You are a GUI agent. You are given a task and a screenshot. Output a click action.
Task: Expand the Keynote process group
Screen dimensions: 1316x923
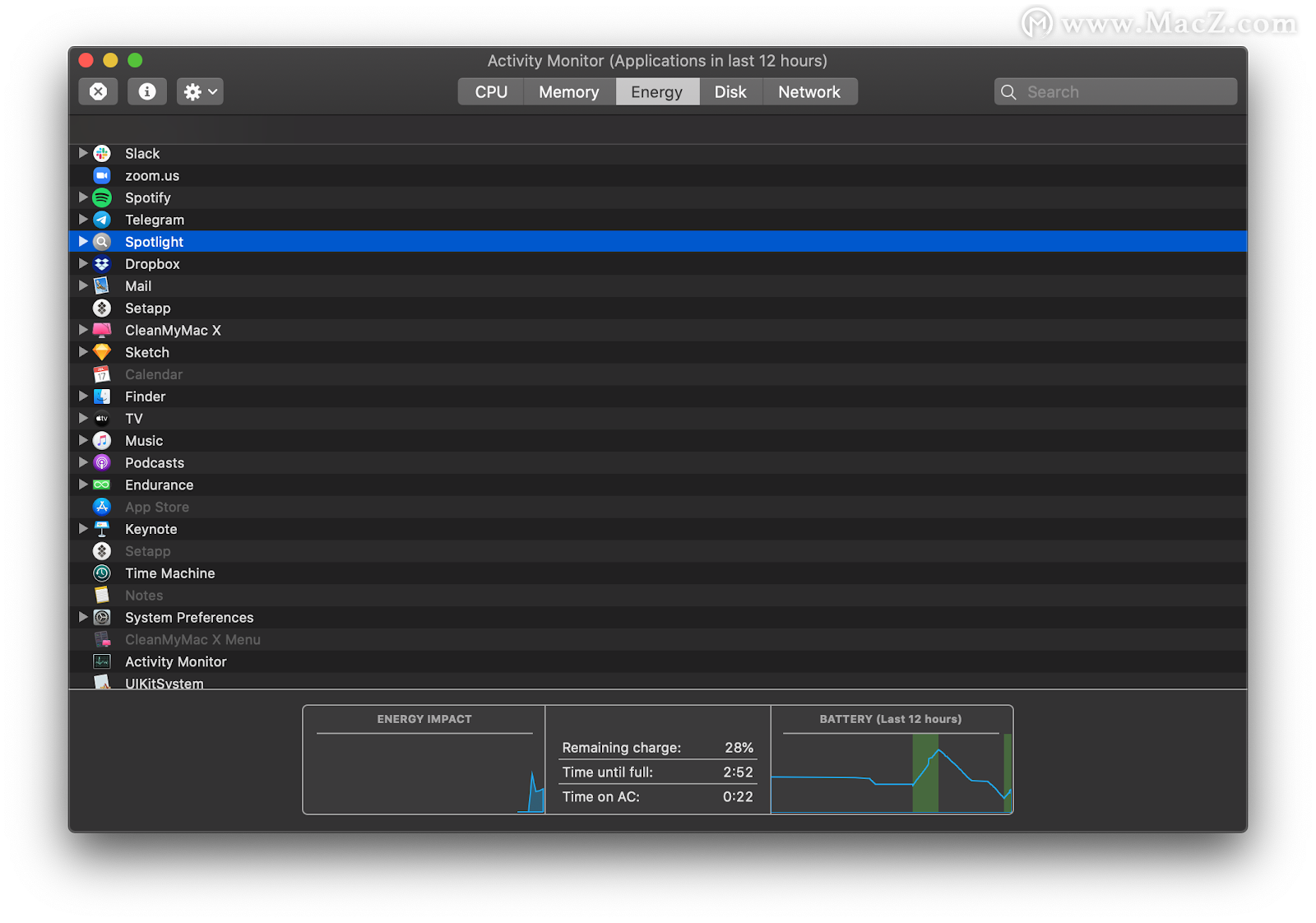pyautogui.click(x=83, y=529)
